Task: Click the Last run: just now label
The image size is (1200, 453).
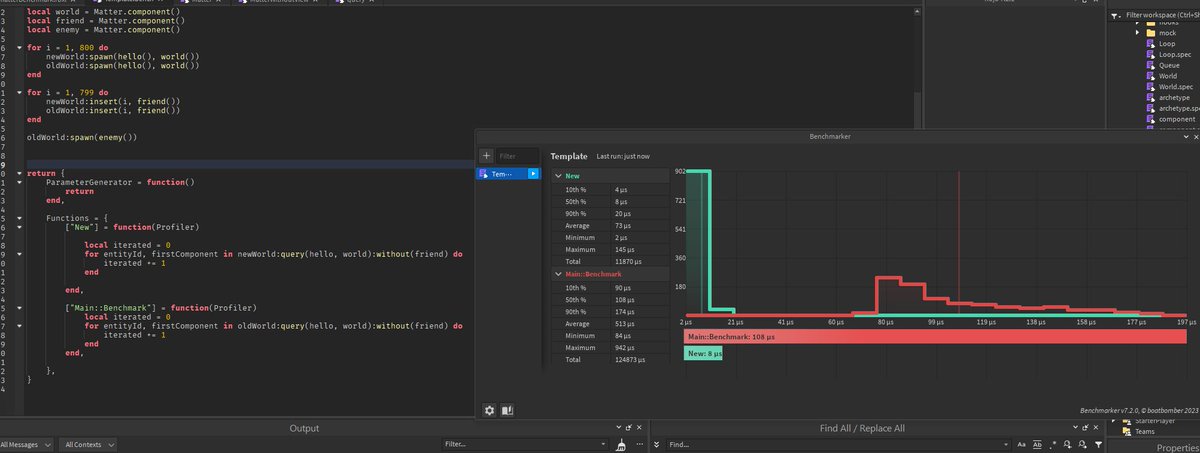Action: 623,156
